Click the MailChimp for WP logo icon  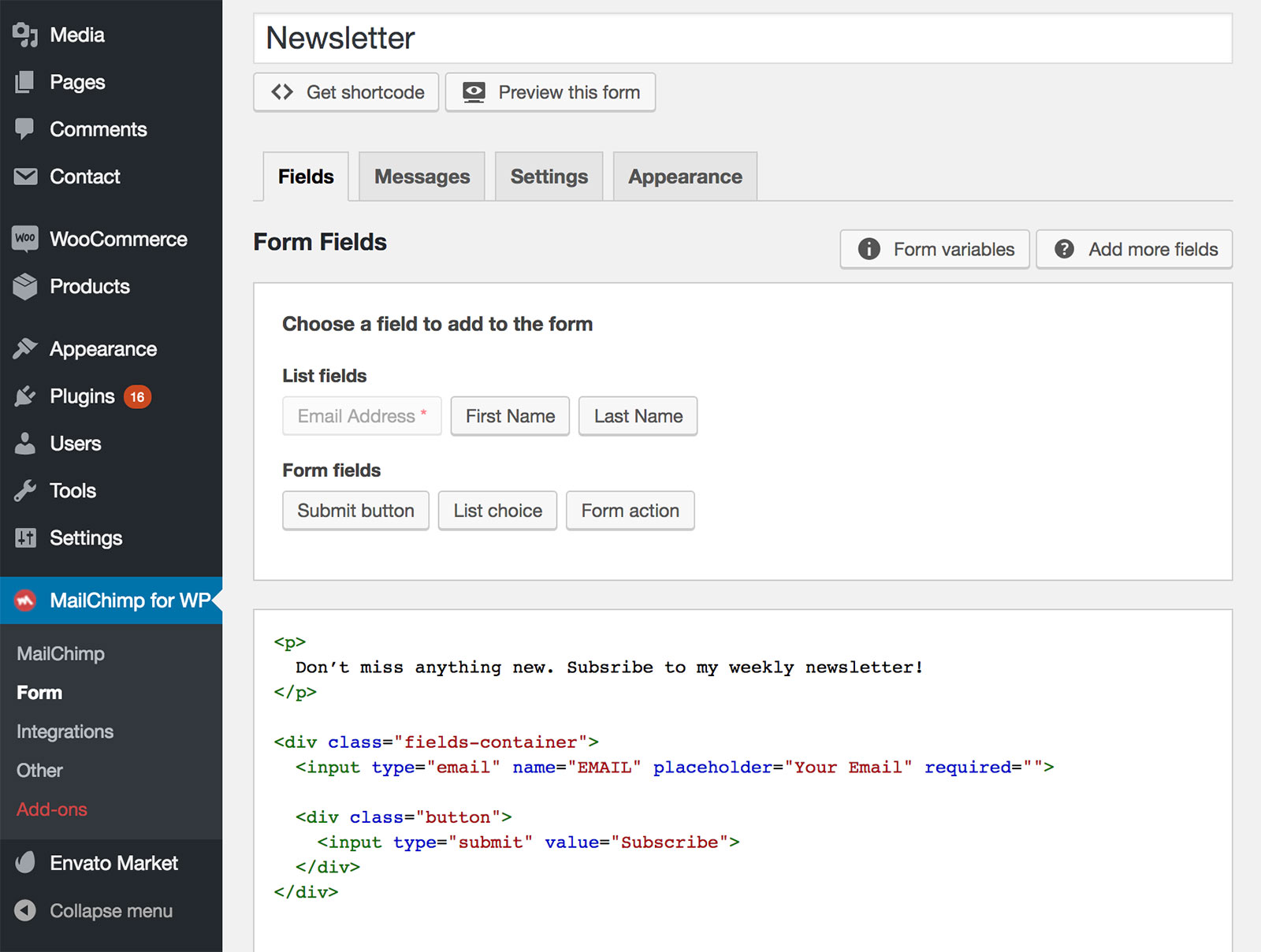[x=26, y=600]
